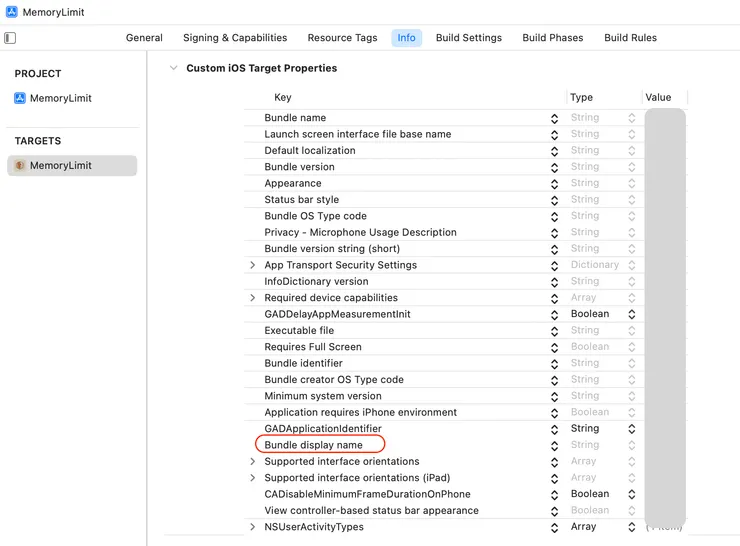Select MemoryLimit under TARGETS
The width and height of the screenshot is (740, 546).
[x=61, y=166]
